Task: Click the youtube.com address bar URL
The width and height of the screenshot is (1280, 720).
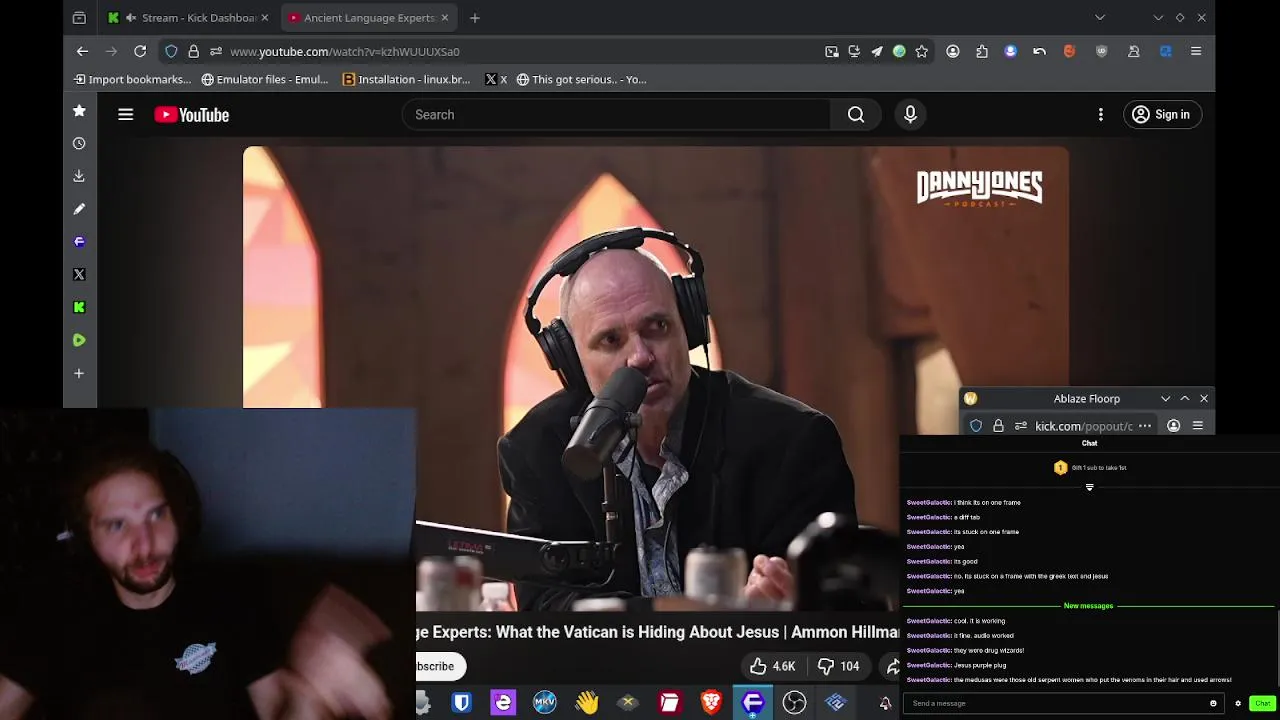Action: pyautogui.click(x=345, y=51)
